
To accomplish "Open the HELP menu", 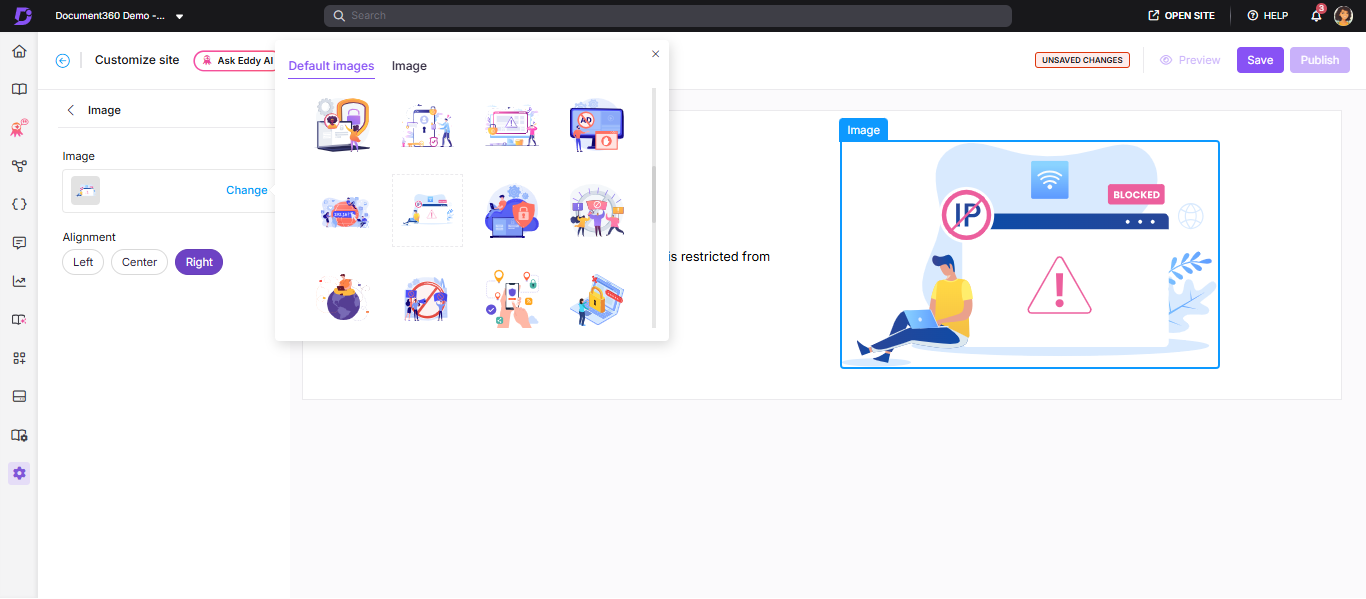I will point(1267,16).
